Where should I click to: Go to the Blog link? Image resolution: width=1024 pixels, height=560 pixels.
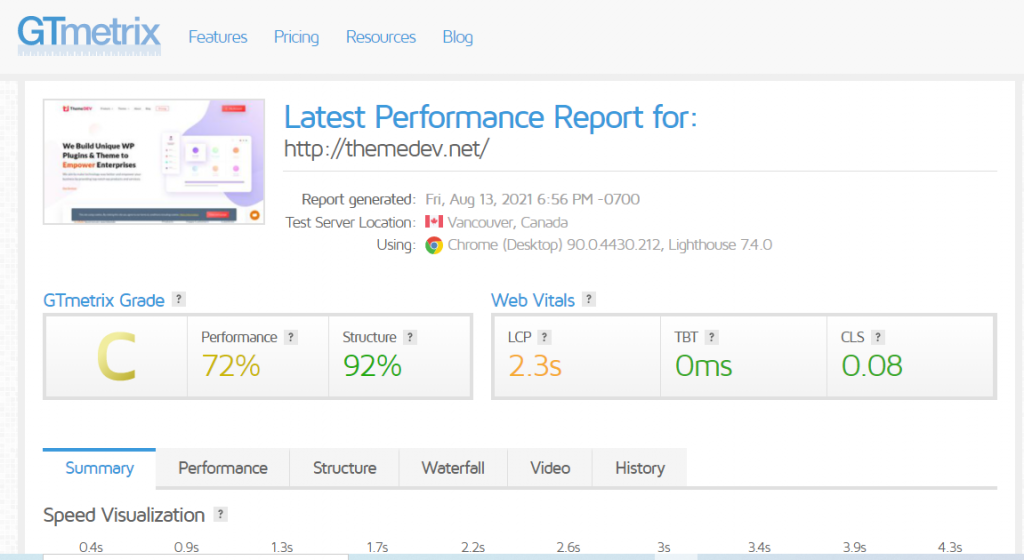tap(458, 37)
